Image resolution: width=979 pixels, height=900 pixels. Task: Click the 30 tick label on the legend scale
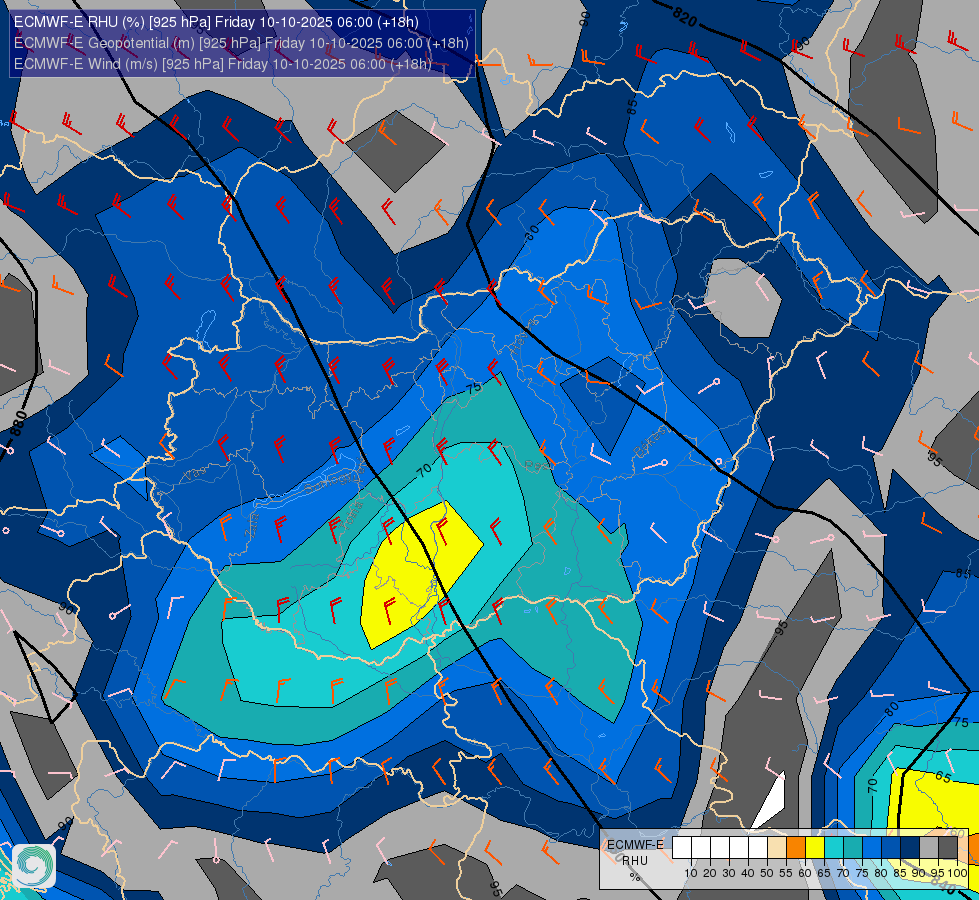729,873
